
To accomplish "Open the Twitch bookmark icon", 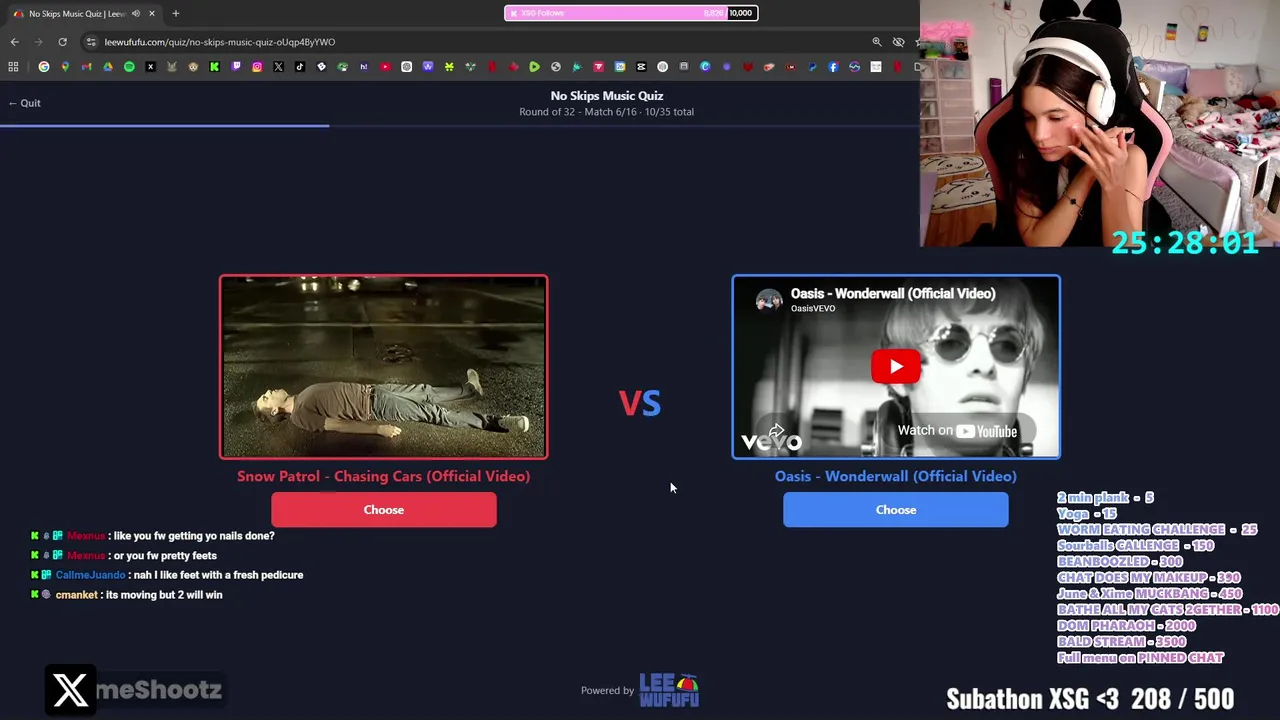I will [x=236, y=67].
